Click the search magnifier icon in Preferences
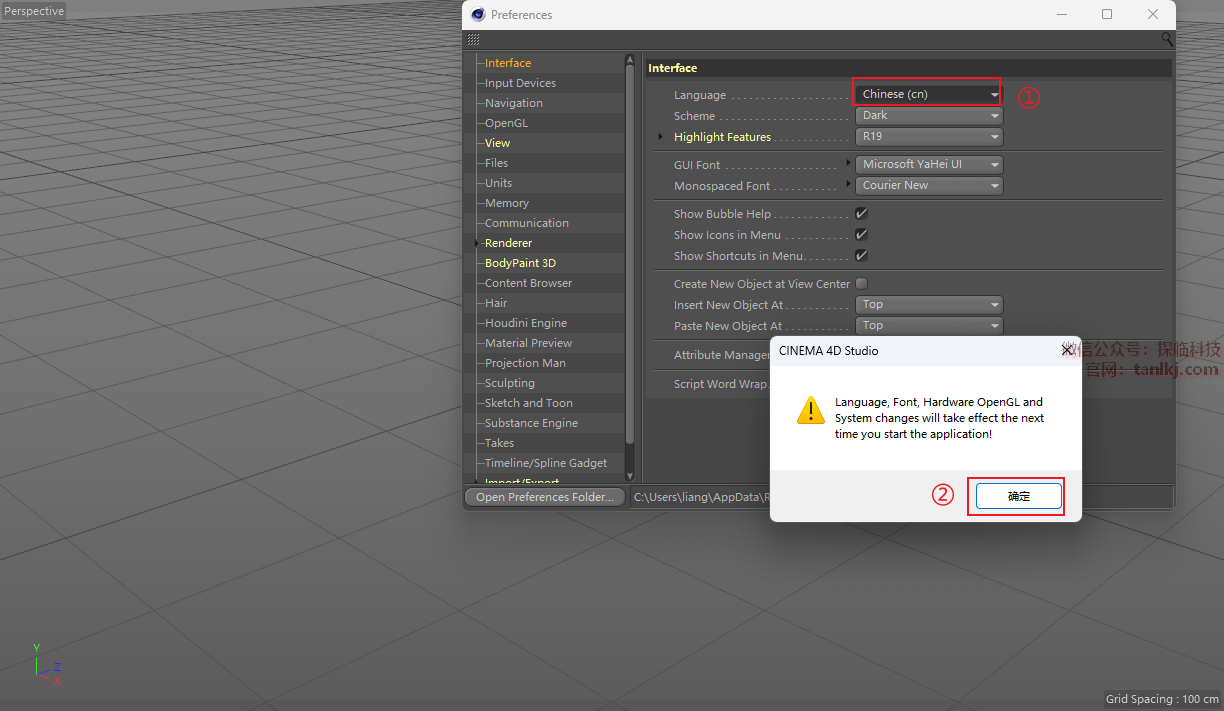The width and height of the screenshot is (1224, 711). coord(1166,40)
